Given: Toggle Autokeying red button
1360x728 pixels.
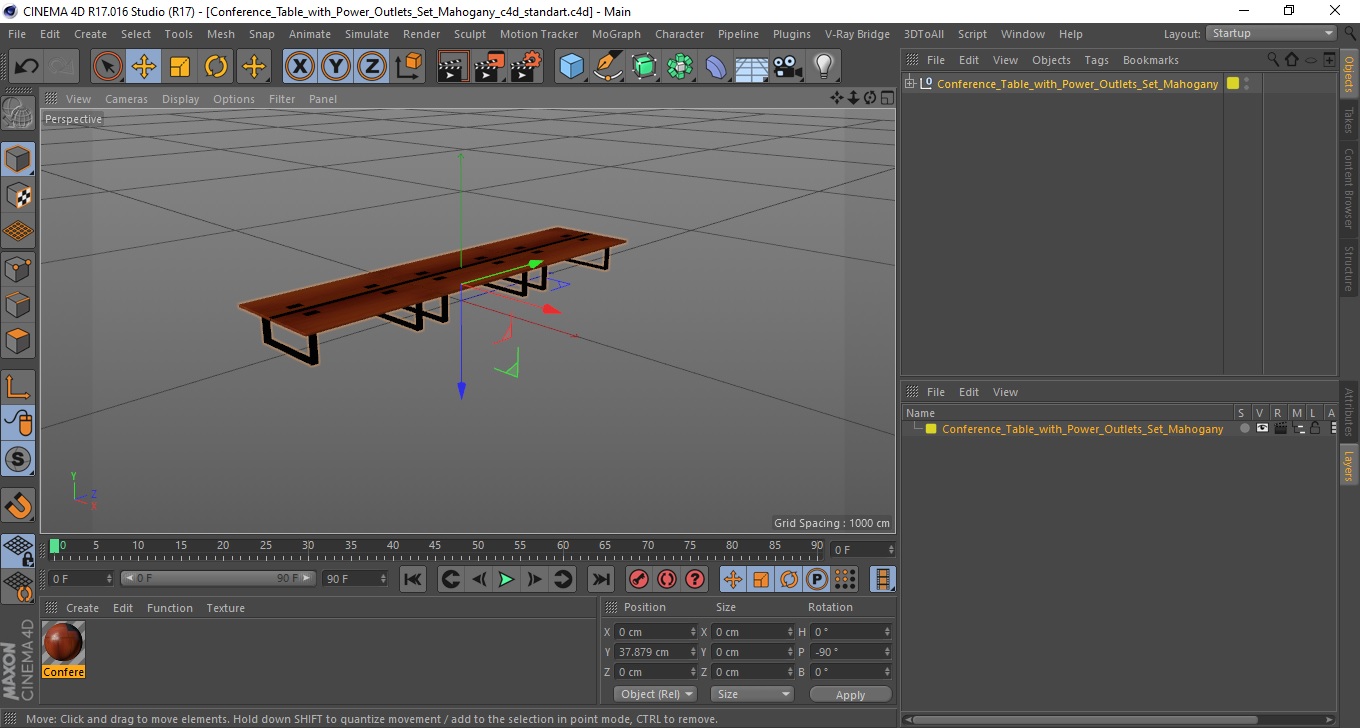Looking at the screenshot, I should [667, 579].
